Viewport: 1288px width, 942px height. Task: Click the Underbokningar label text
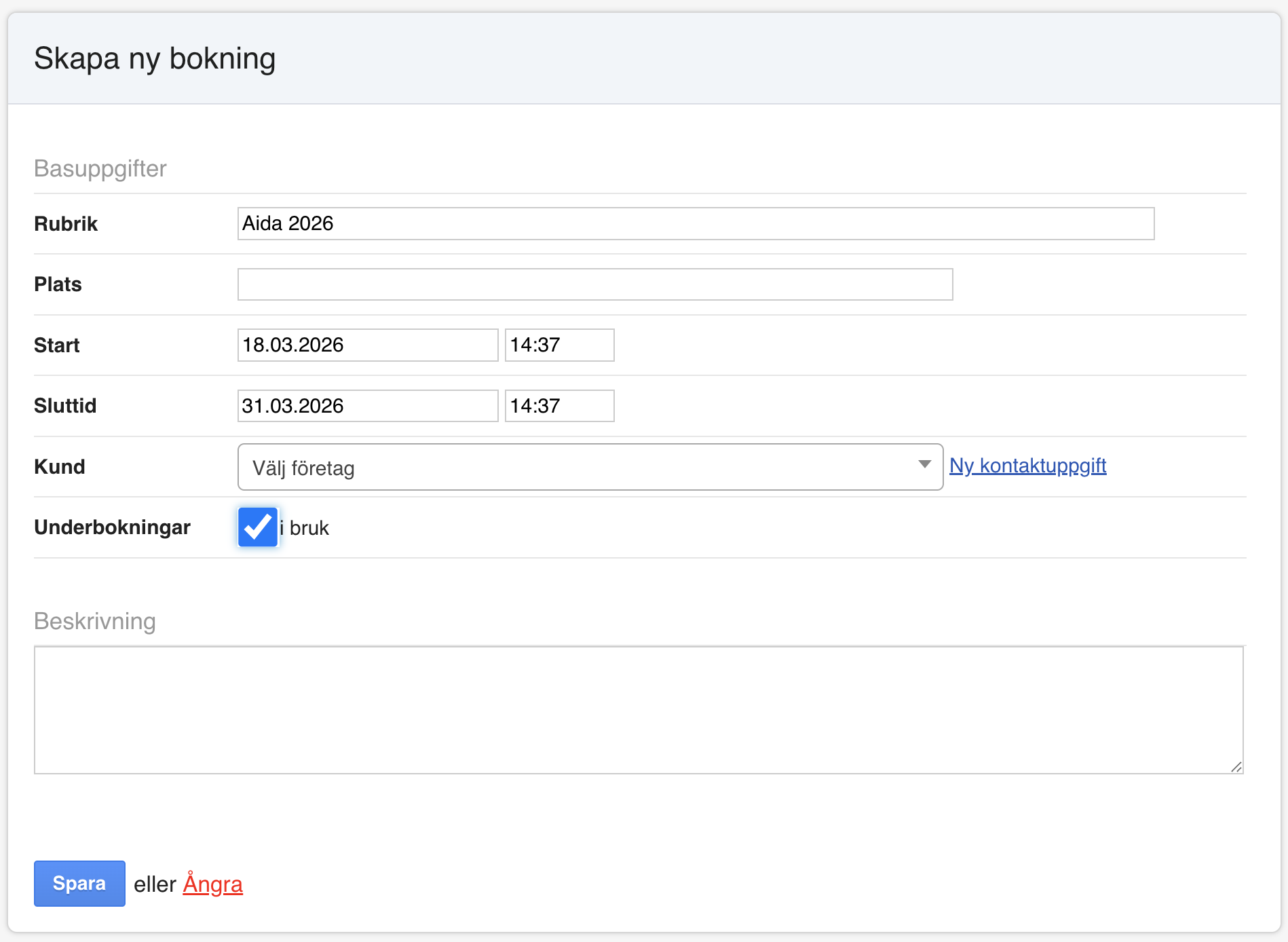[x=112, y=527]
